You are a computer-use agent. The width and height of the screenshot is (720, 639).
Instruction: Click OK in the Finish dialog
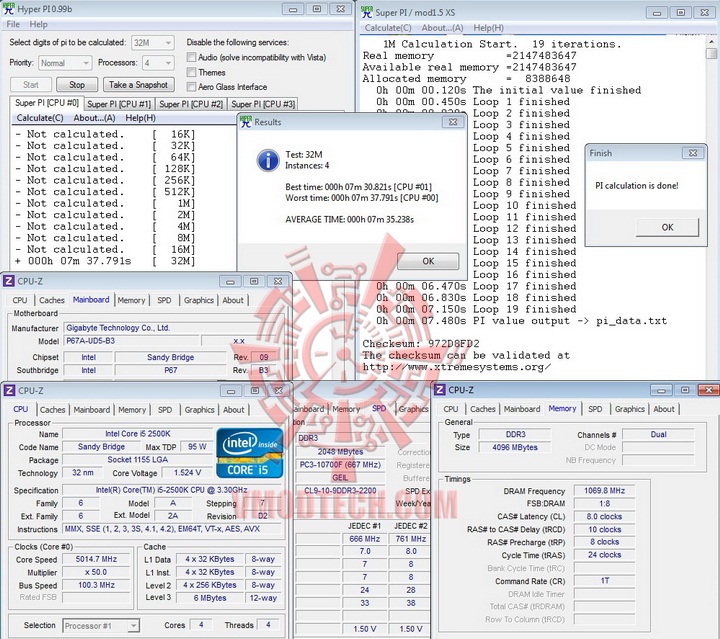click(x=667, y=227)
